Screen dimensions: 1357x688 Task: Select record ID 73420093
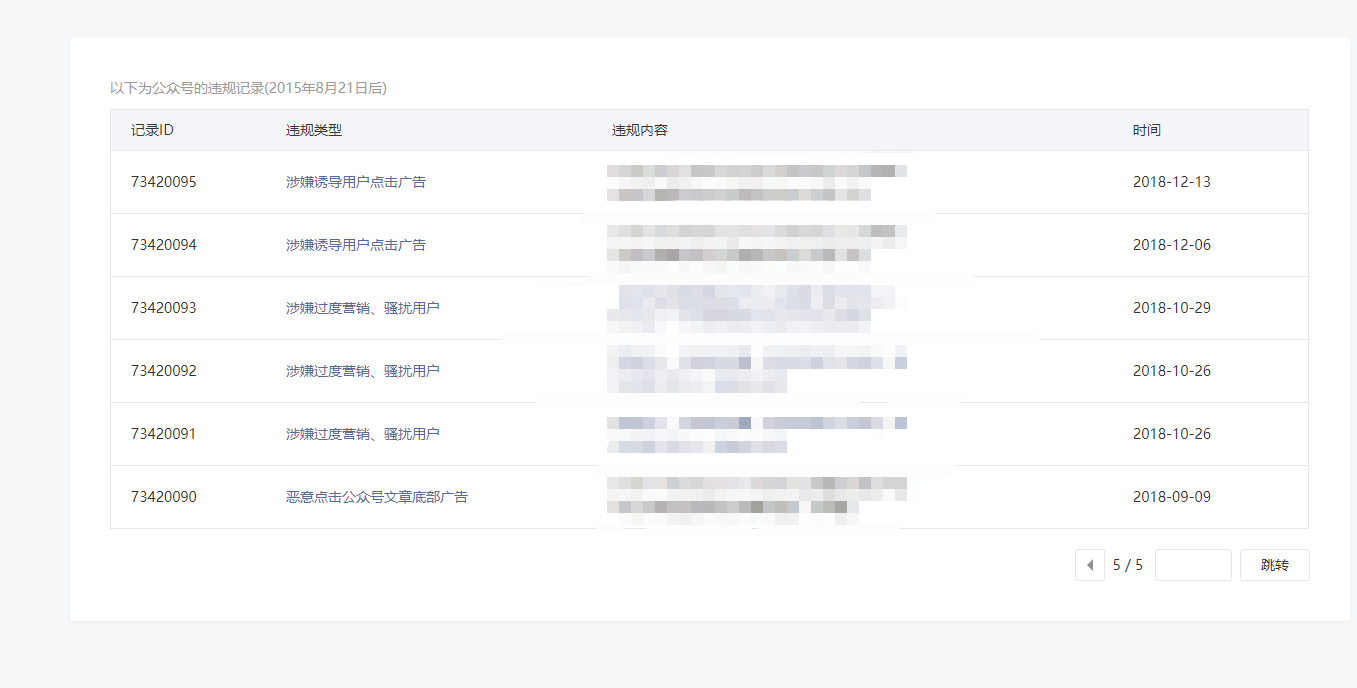click(164, 308)
